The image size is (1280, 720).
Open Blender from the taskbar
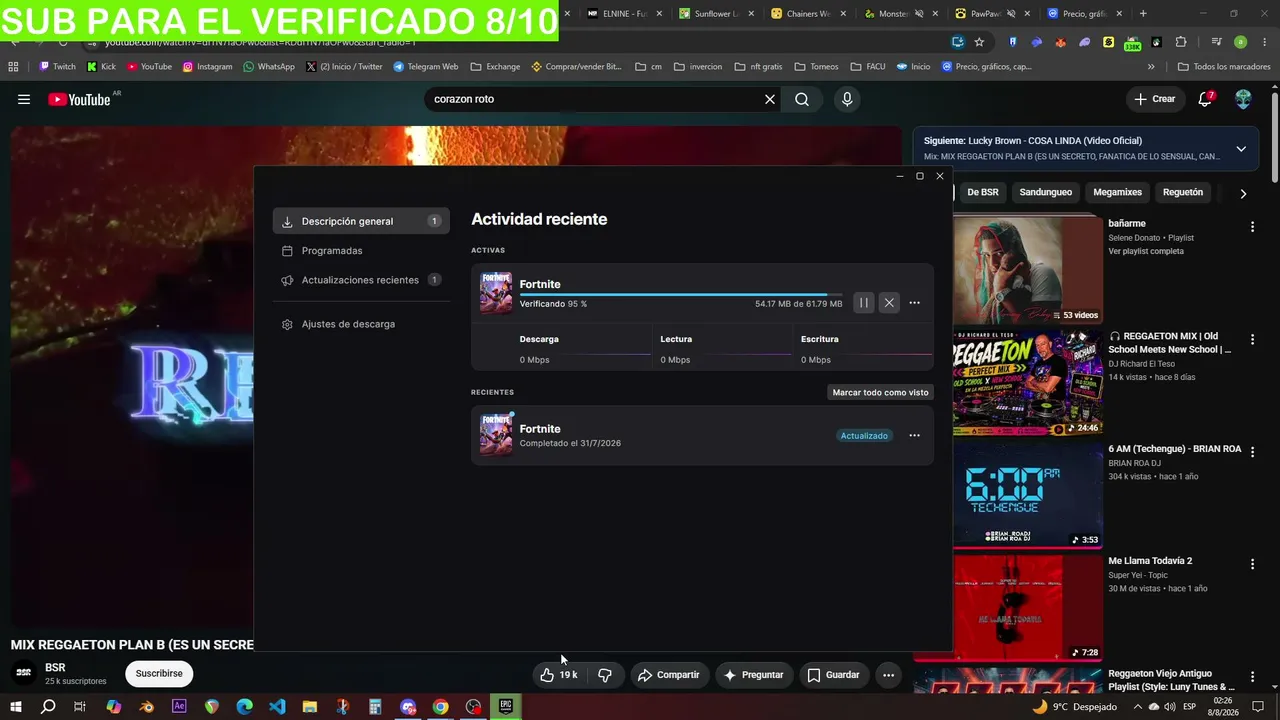(x=147, y=707)
